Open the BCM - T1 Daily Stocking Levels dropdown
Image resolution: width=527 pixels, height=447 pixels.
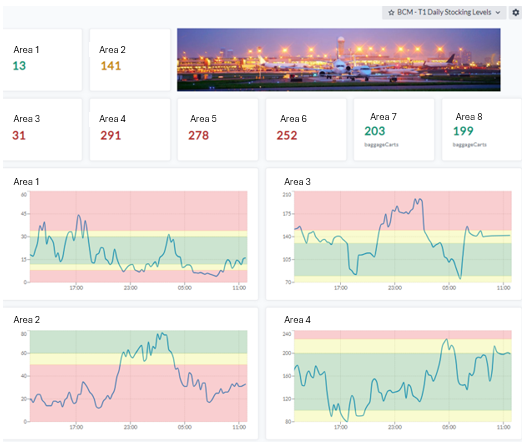pyautogui.click(x=444, y=12)
